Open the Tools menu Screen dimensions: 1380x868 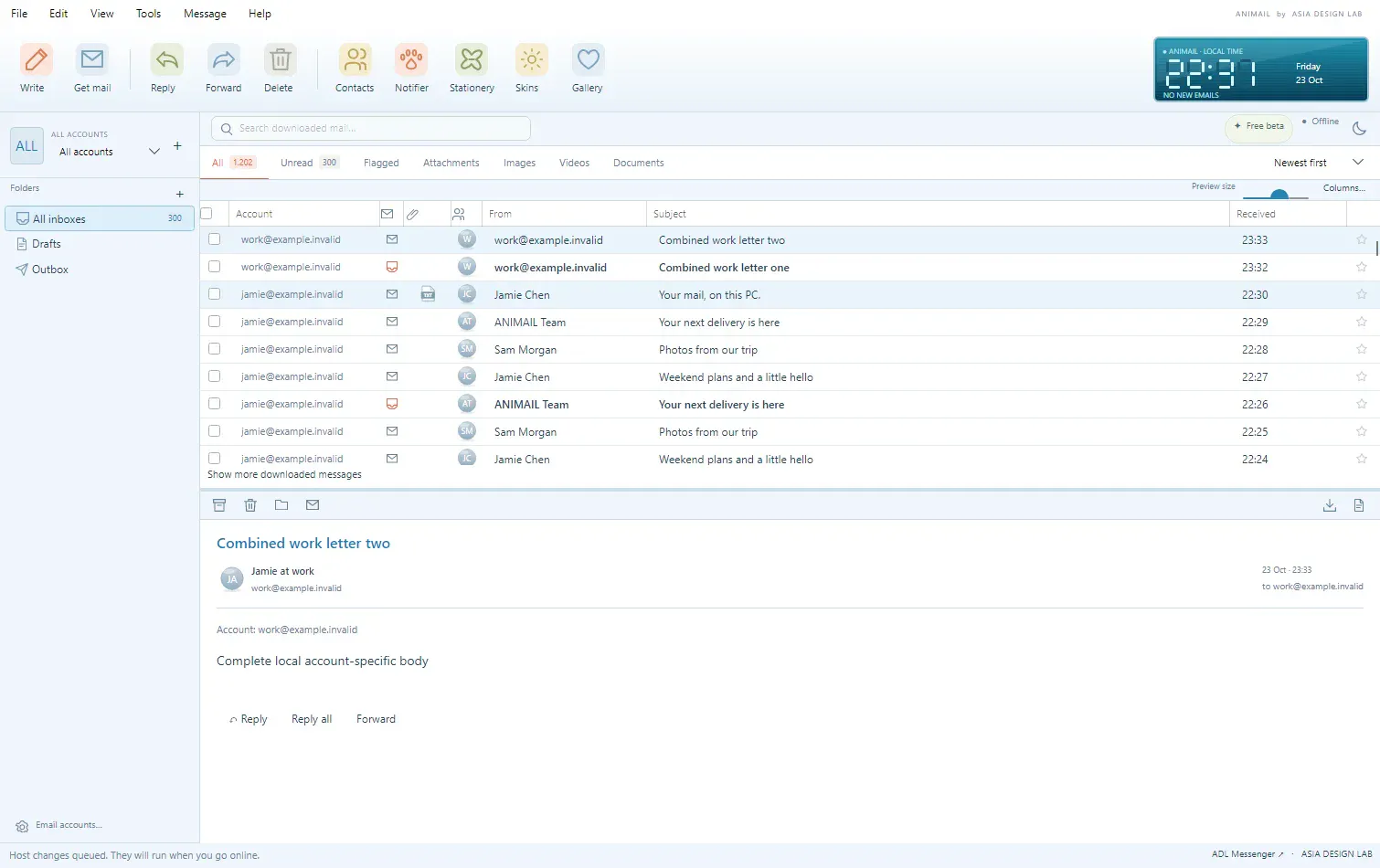pos(148,14)
